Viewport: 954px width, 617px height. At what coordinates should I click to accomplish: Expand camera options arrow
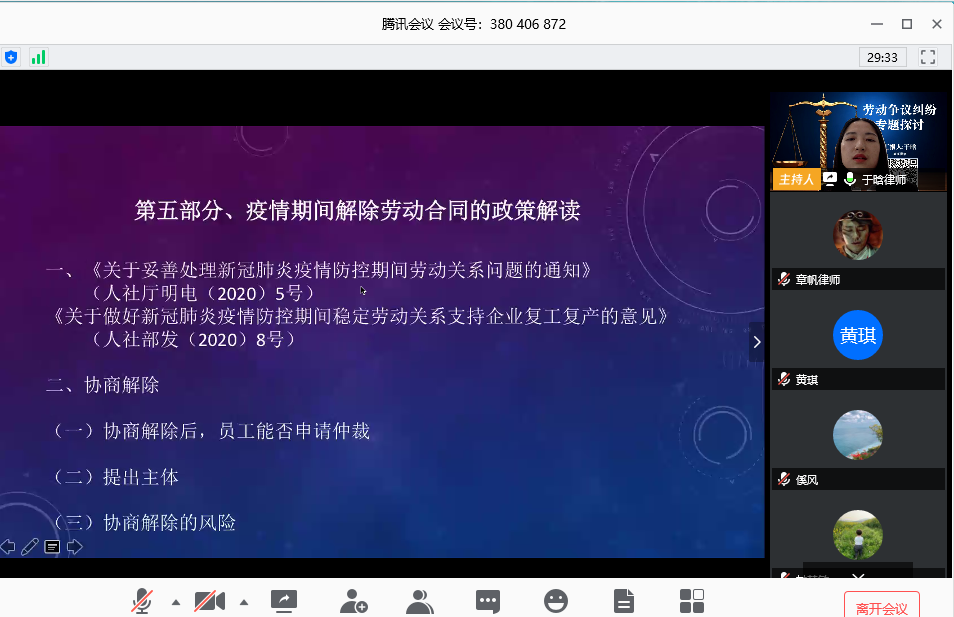[244, 602]
